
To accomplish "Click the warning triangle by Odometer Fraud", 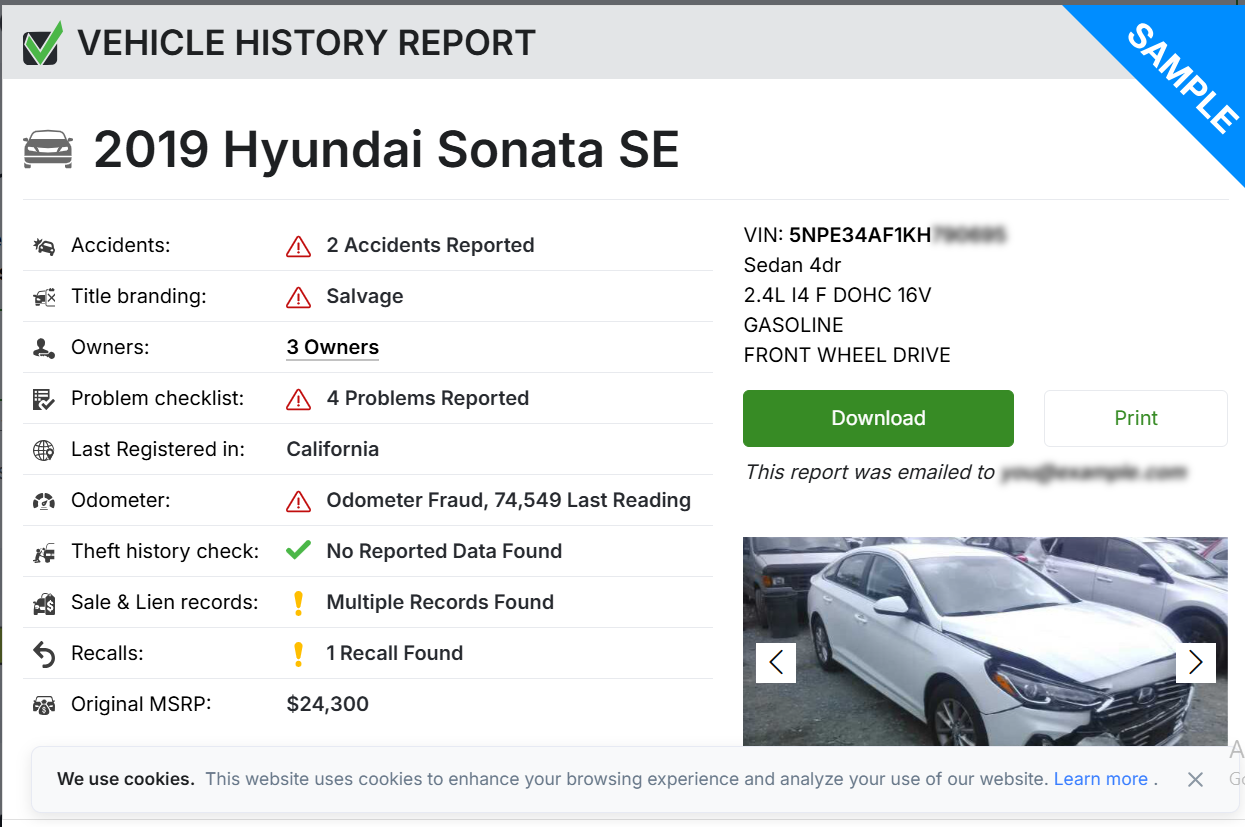I will click(x=298, y=501).
